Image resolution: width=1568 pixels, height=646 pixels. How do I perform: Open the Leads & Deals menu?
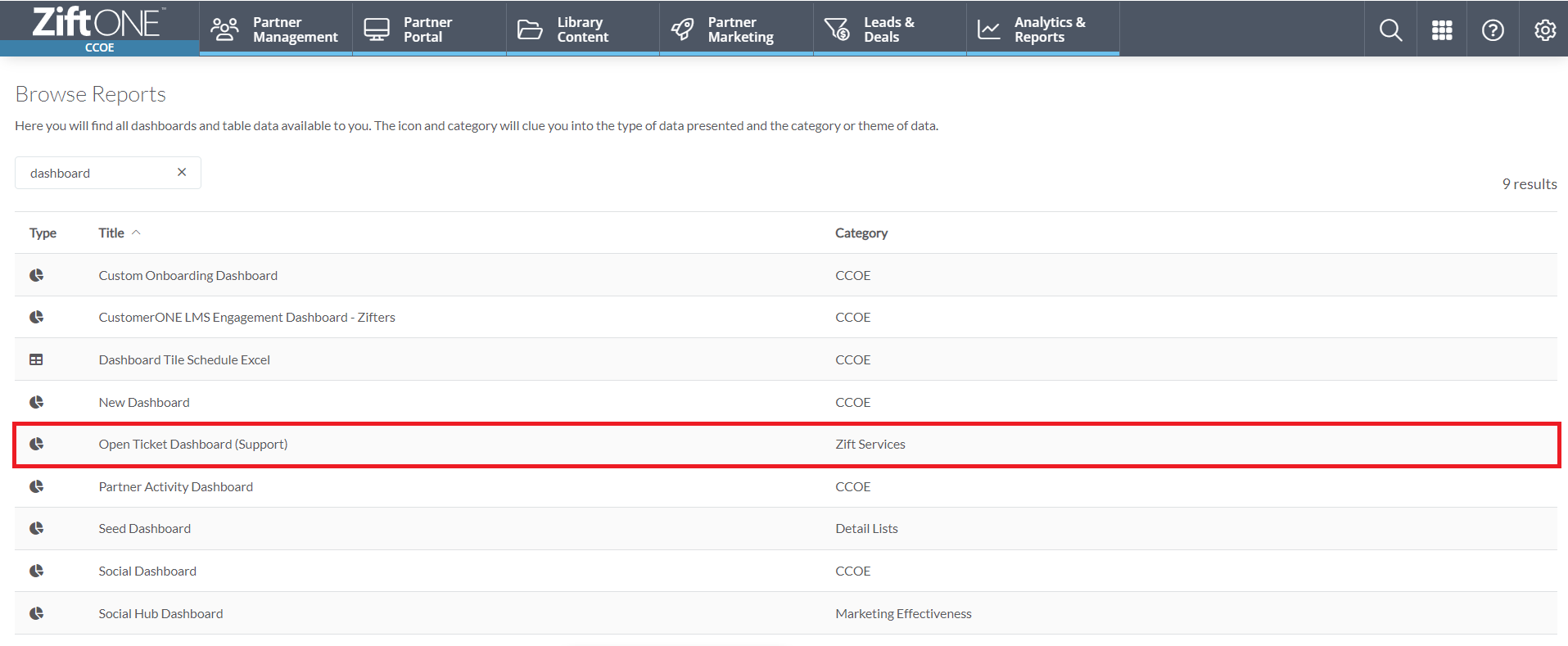point(890,29)
